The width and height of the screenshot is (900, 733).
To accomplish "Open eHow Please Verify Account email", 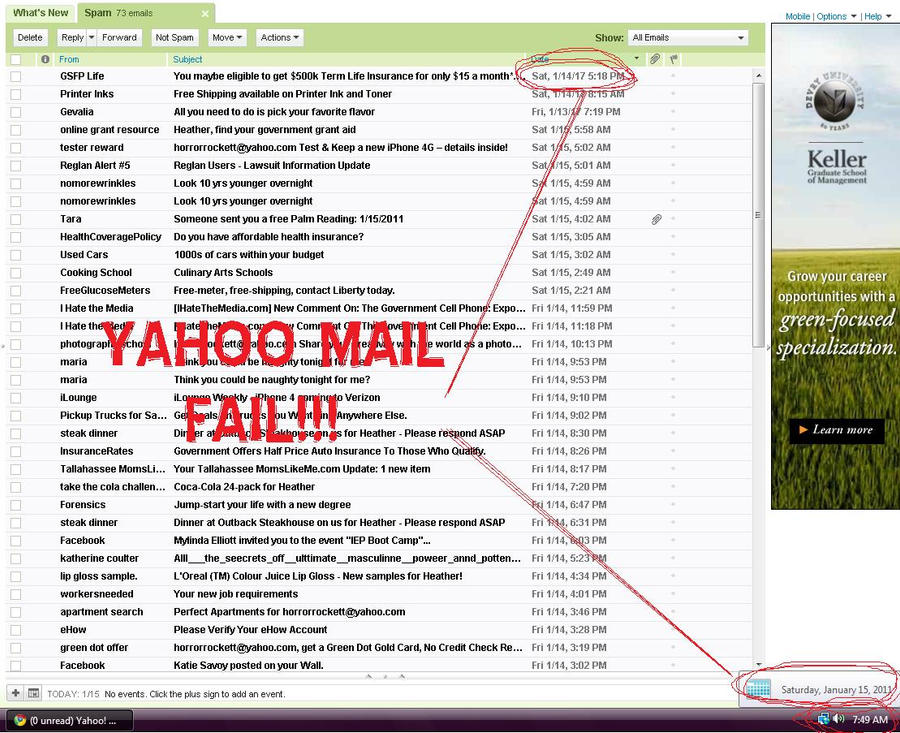I will (x=250, y=630).
